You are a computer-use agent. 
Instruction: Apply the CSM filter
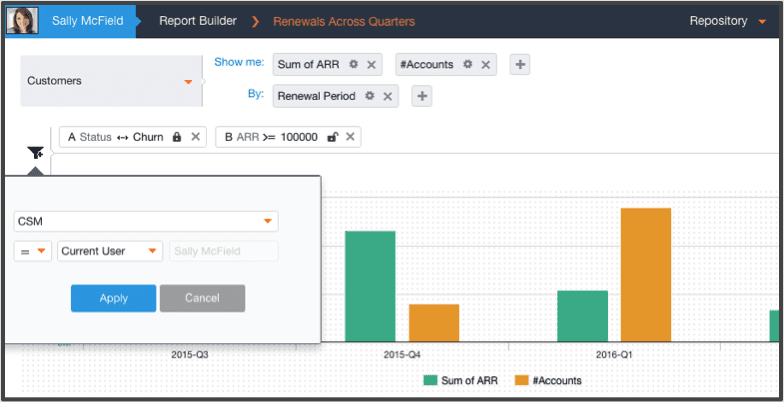point(113,298)
